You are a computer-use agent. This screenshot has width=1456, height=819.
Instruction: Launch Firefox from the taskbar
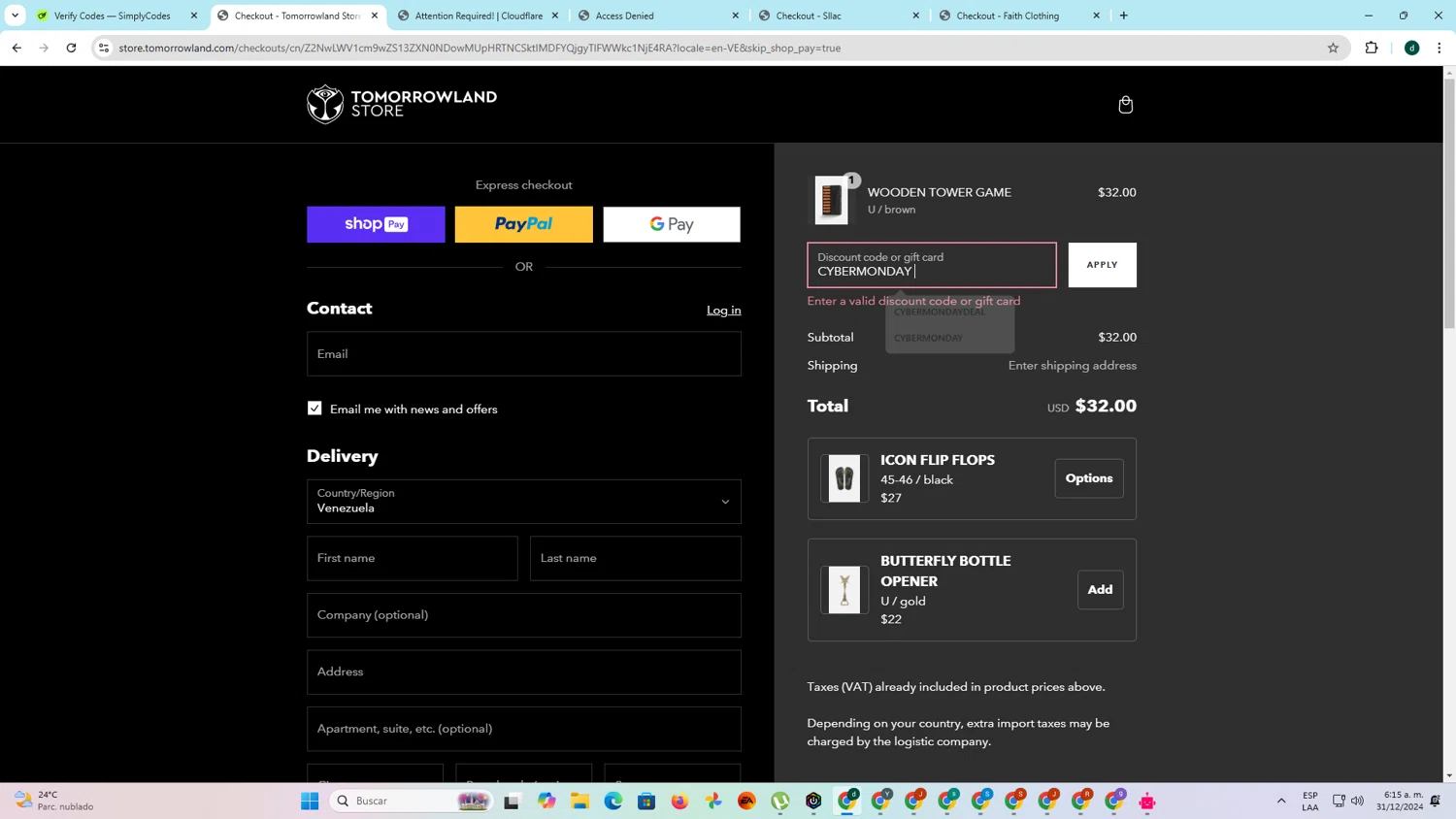tap(679, 801)
